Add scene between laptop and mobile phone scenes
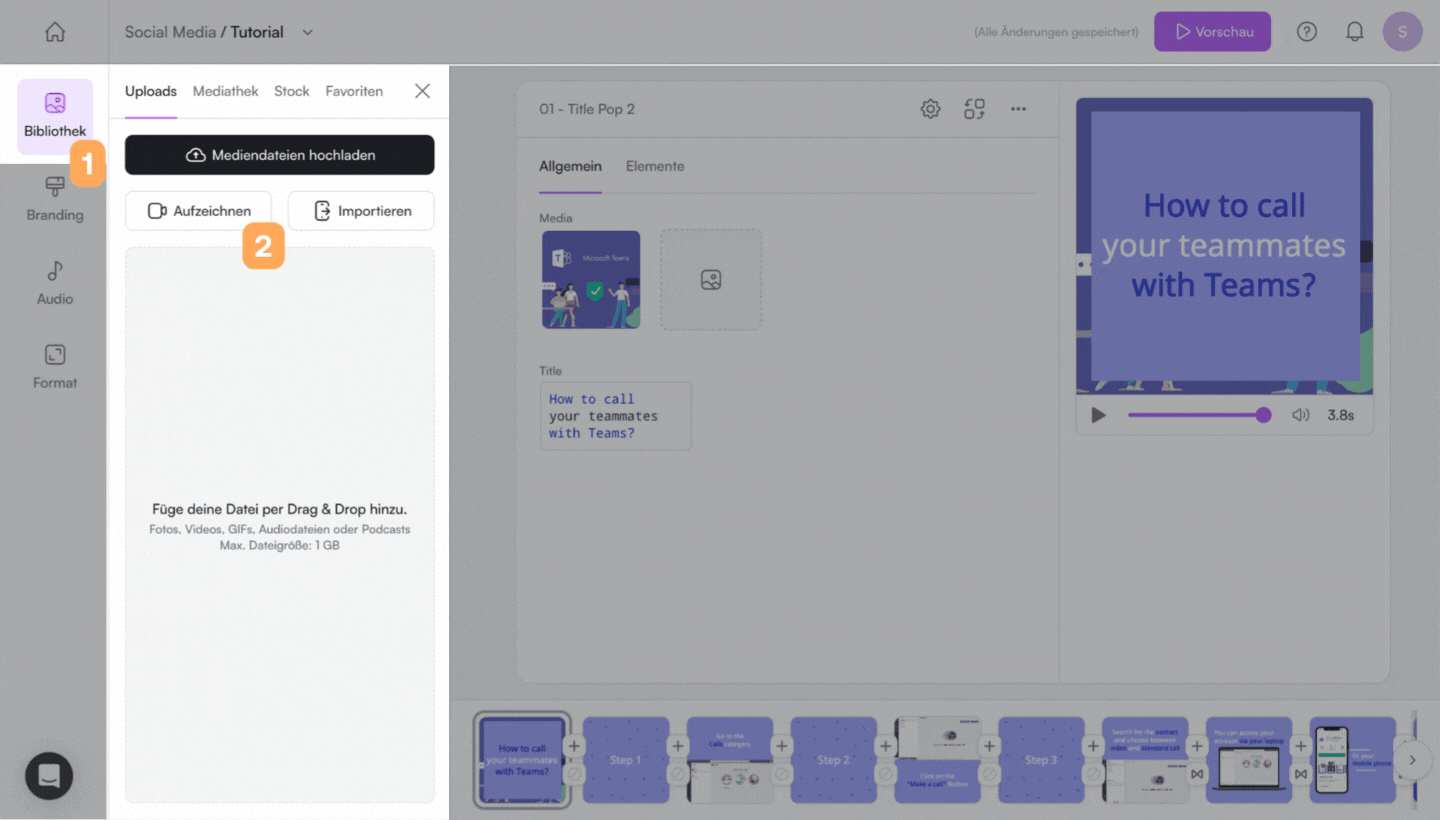 point(1301,746)
